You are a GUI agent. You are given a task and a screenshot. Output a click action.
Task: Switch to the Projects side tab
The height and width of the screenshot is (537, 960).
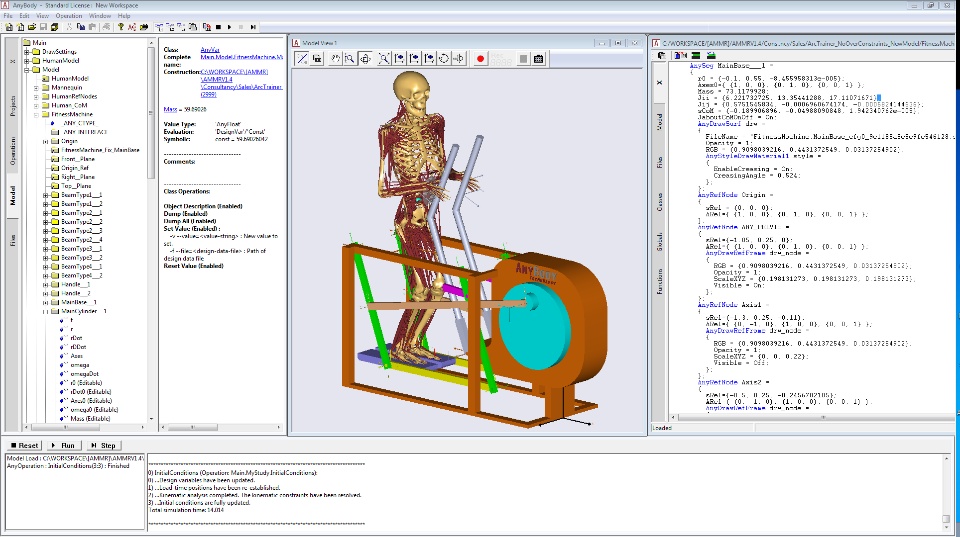[13, 106]
